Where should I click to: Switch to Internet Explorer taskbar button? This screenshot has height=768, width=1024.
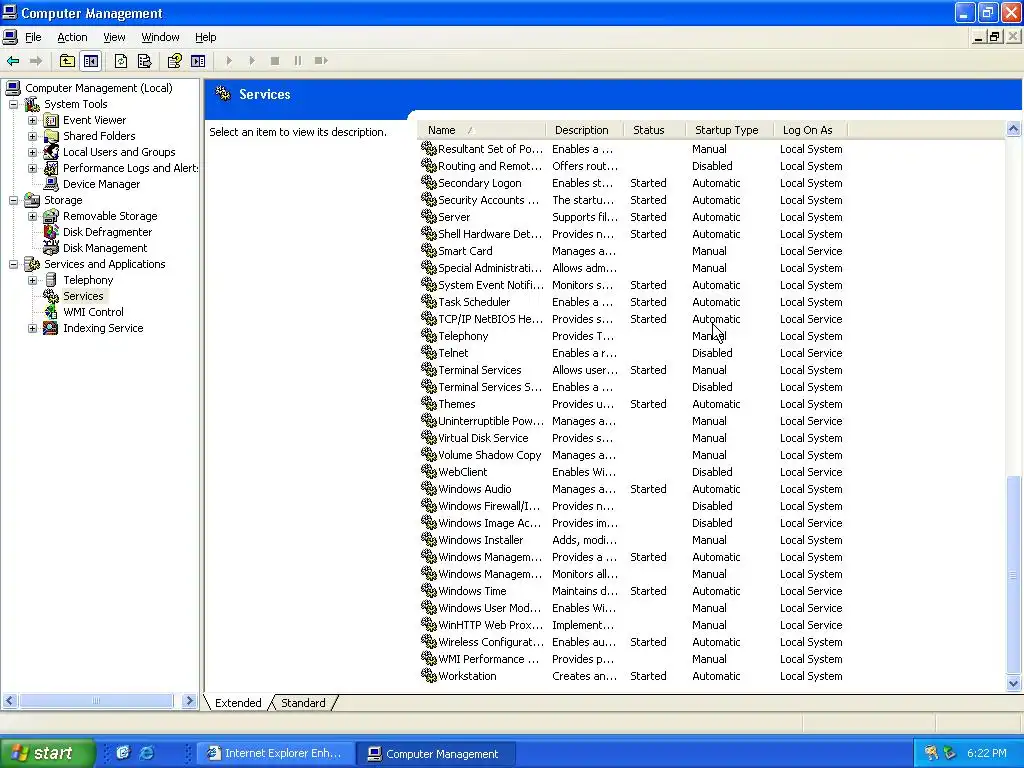tap(276, 753)
